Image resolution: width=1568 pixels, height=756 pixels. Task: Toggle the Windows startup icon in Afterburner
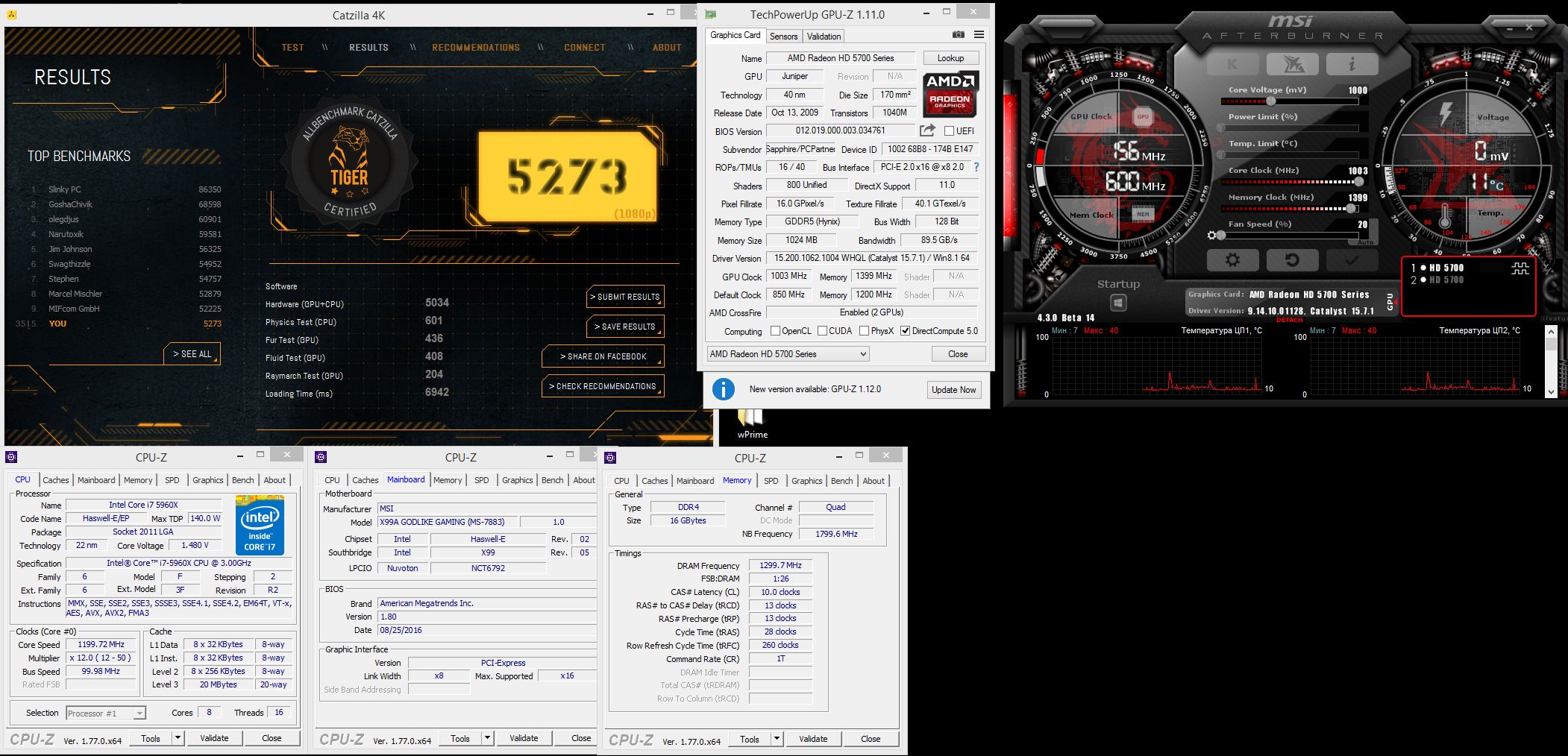click(x=1117, y=302)
